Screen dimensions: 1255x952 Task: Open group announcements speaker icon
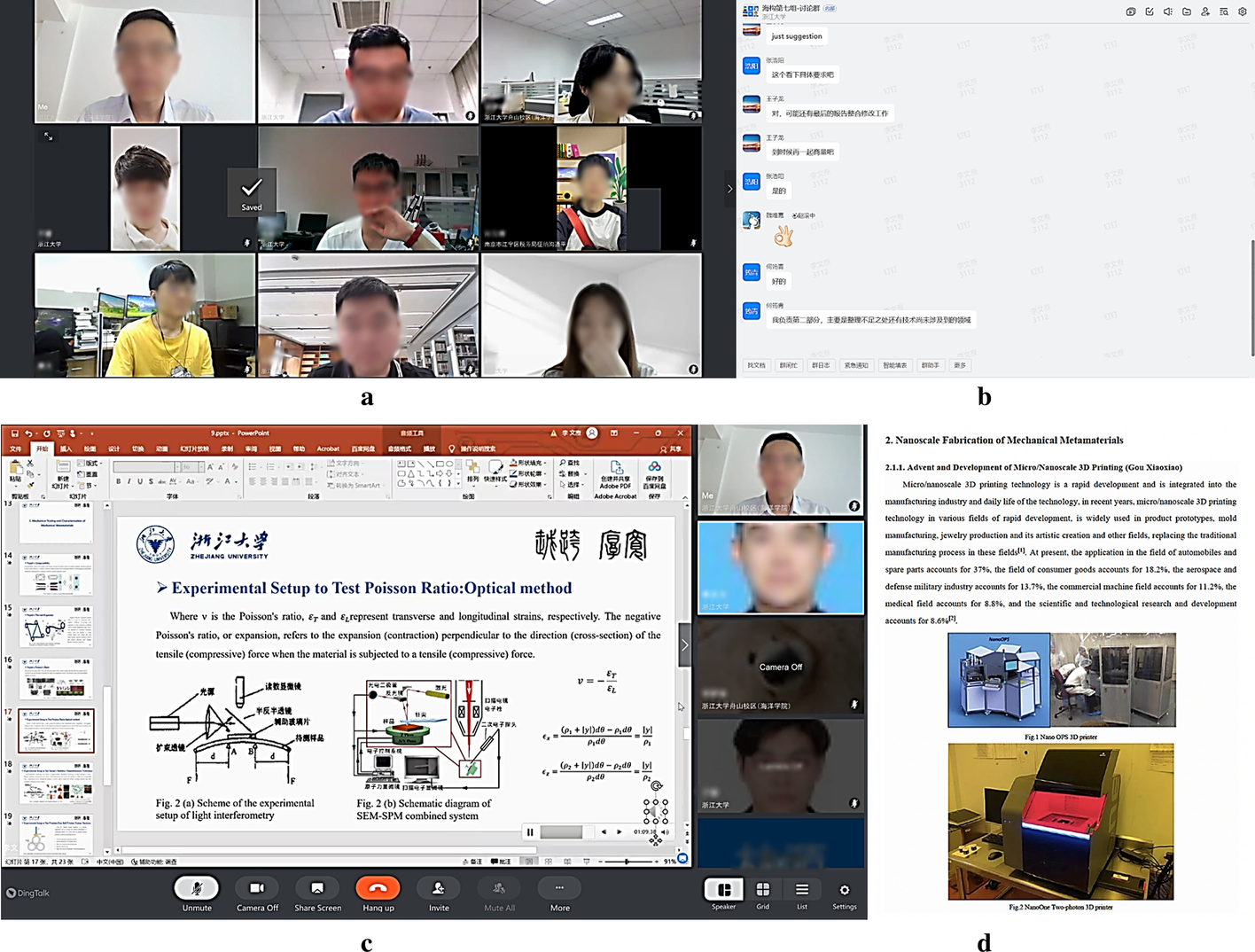[x=1168, y=12]
